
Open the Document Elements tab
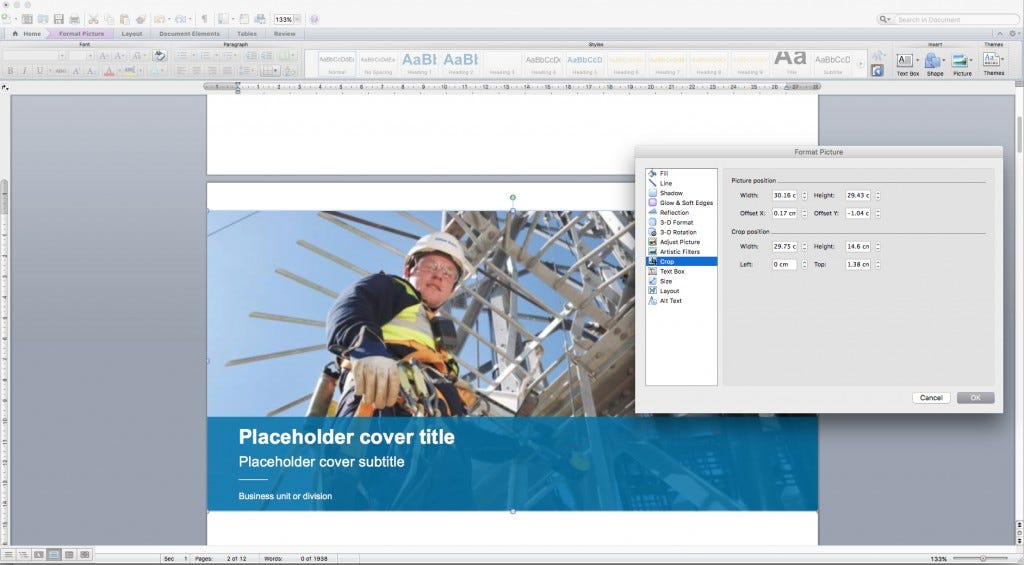[189, 33]
